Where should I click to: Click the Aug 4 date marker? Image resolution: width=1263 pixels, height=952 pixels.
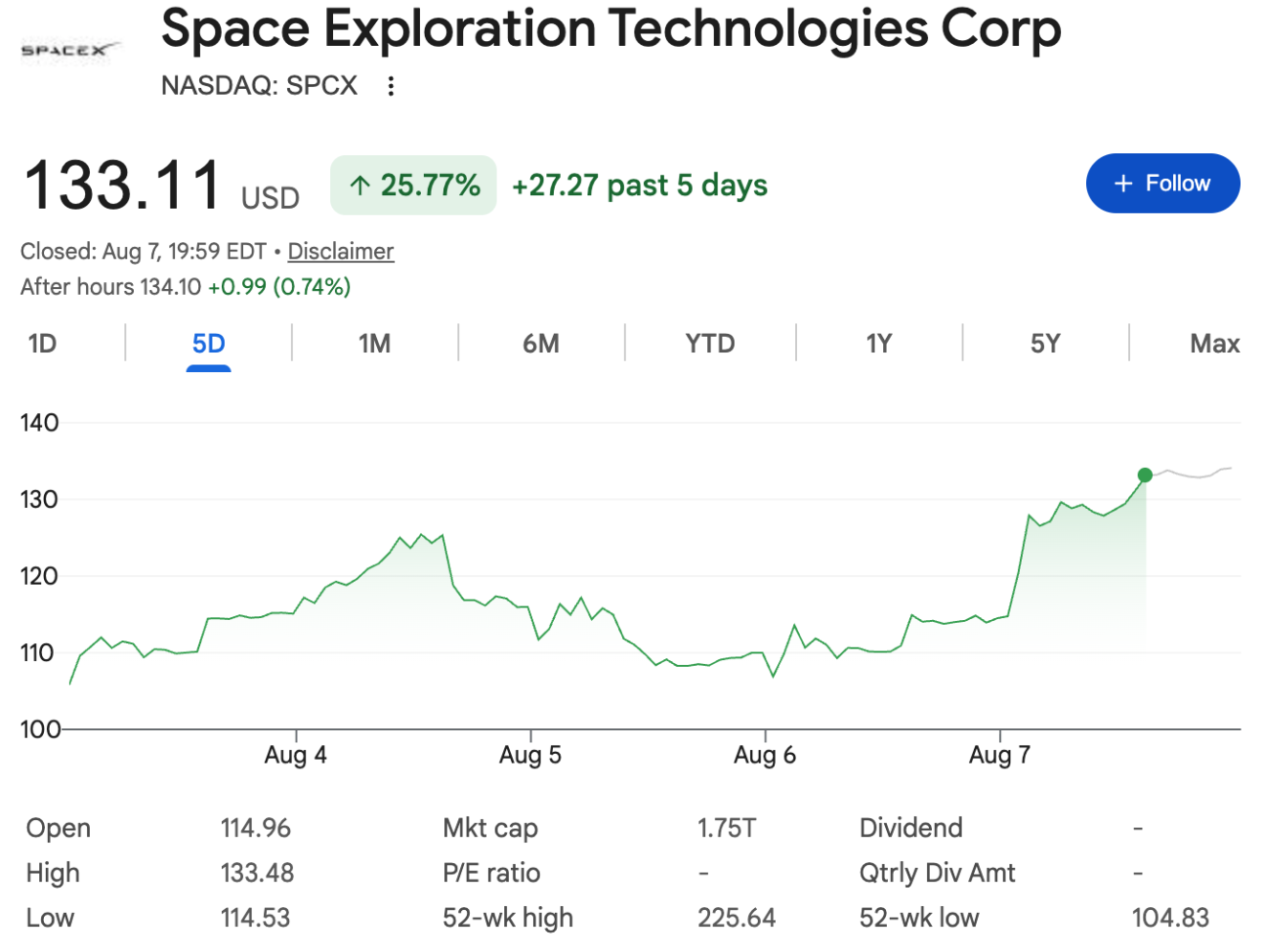tap(296, 755)
